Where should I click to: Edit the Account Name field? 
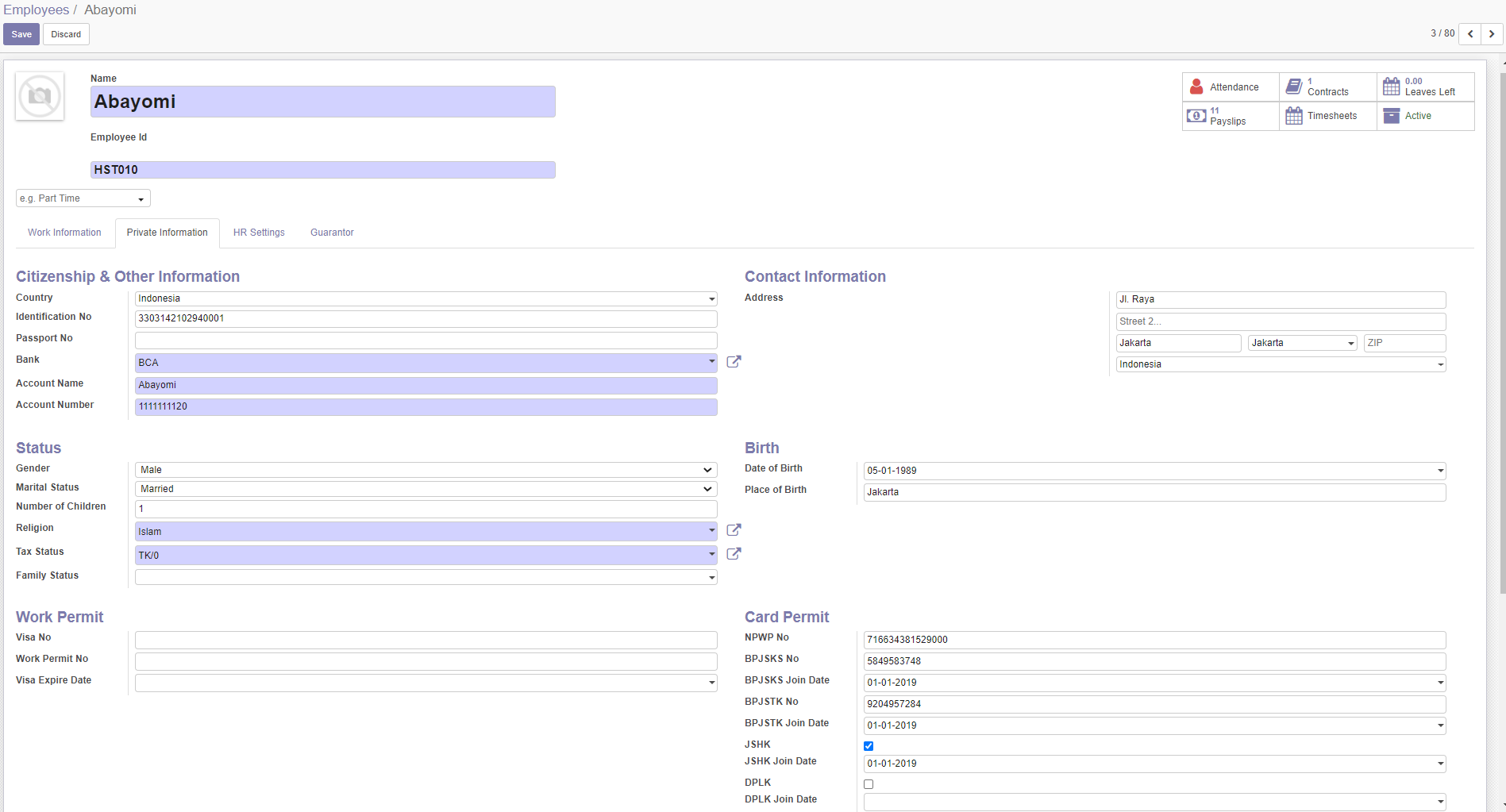(426, 385)
